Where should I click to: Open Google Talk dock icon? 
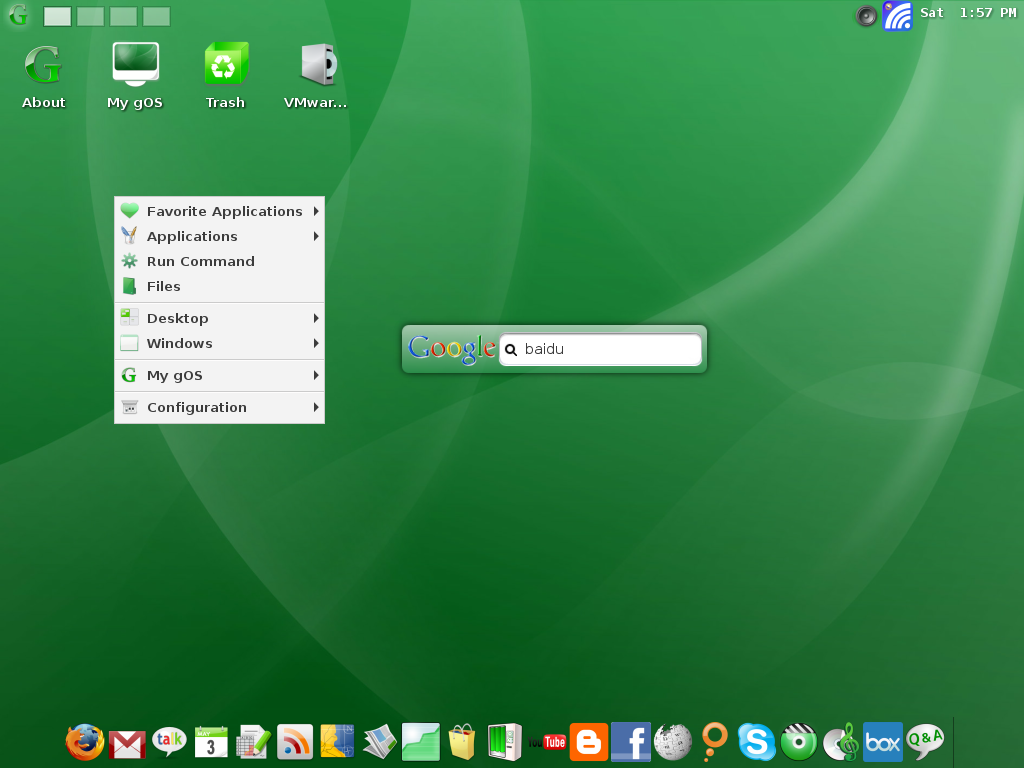pyautogui.click(x=169, y=742)
